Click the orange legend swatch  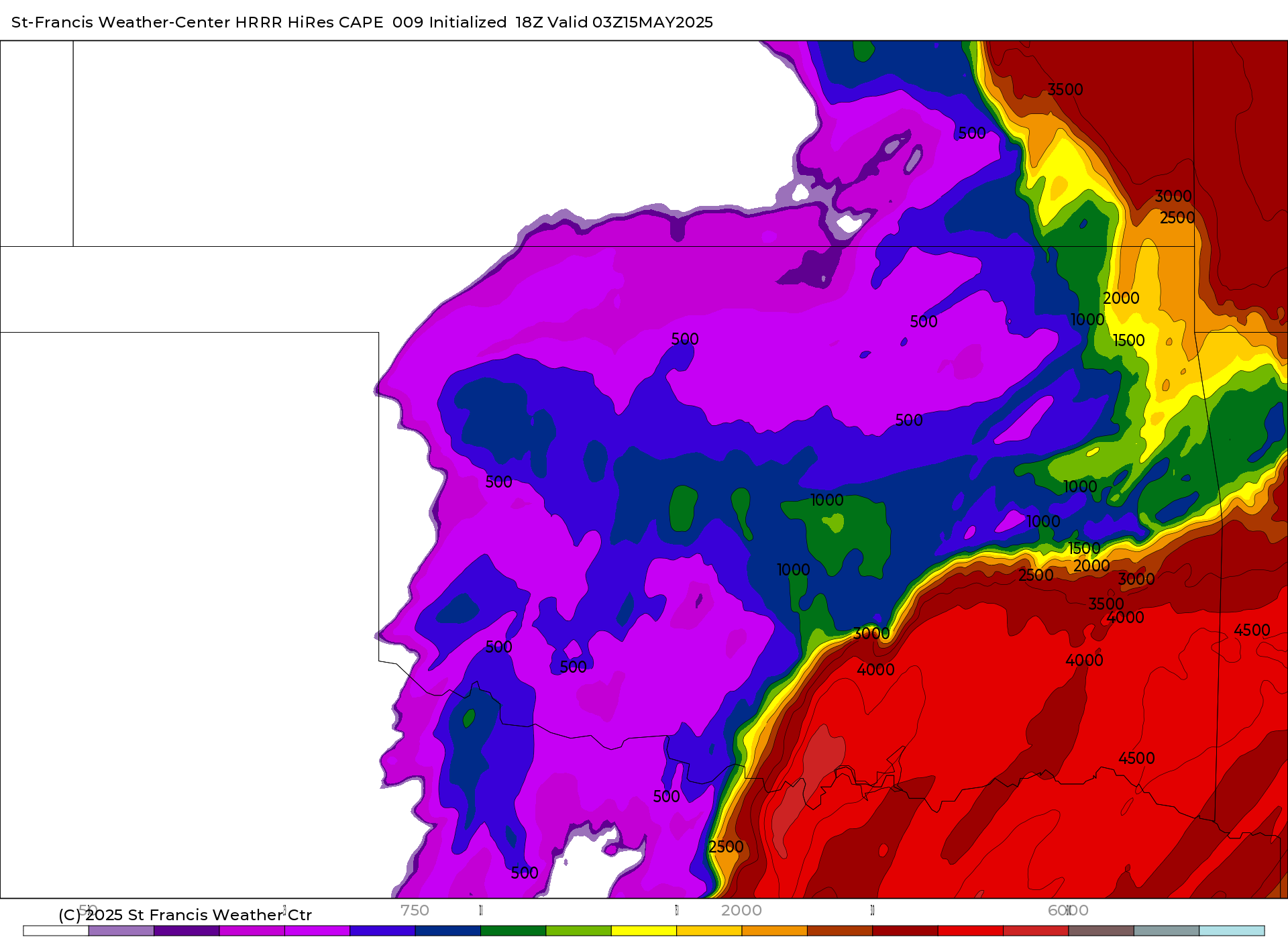click(x=774, y=930)
